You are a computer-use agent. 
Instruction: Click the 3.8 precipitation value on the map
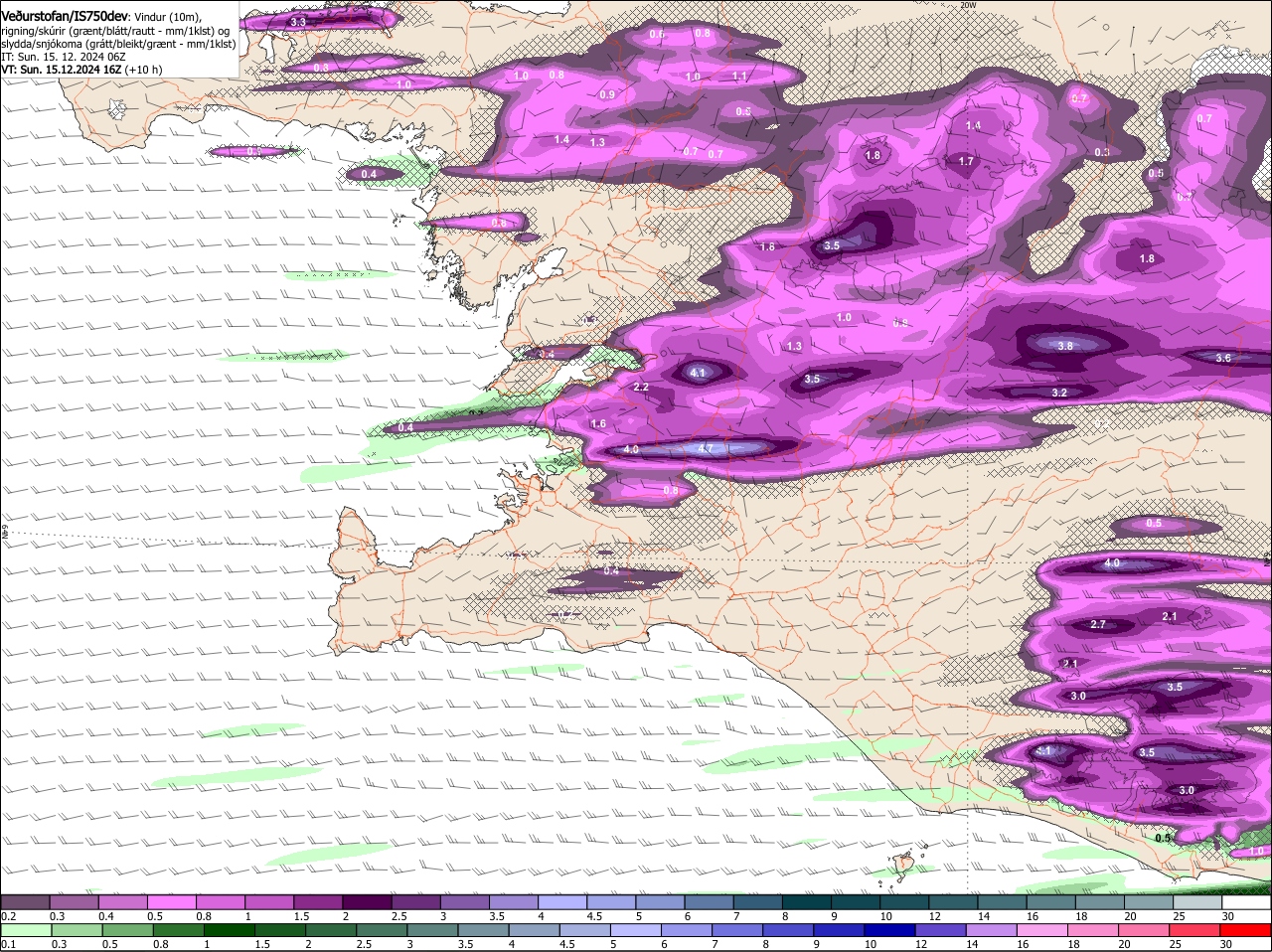[1065, 346]
